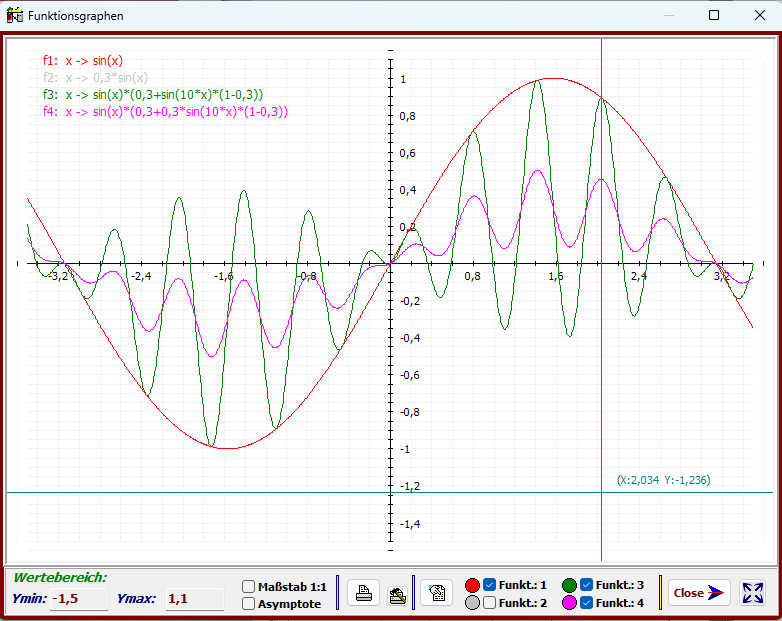782x621 pixels.
Task: Uncheck the Funkt.: 4 checkbox
Action: [x=587, y=603]
